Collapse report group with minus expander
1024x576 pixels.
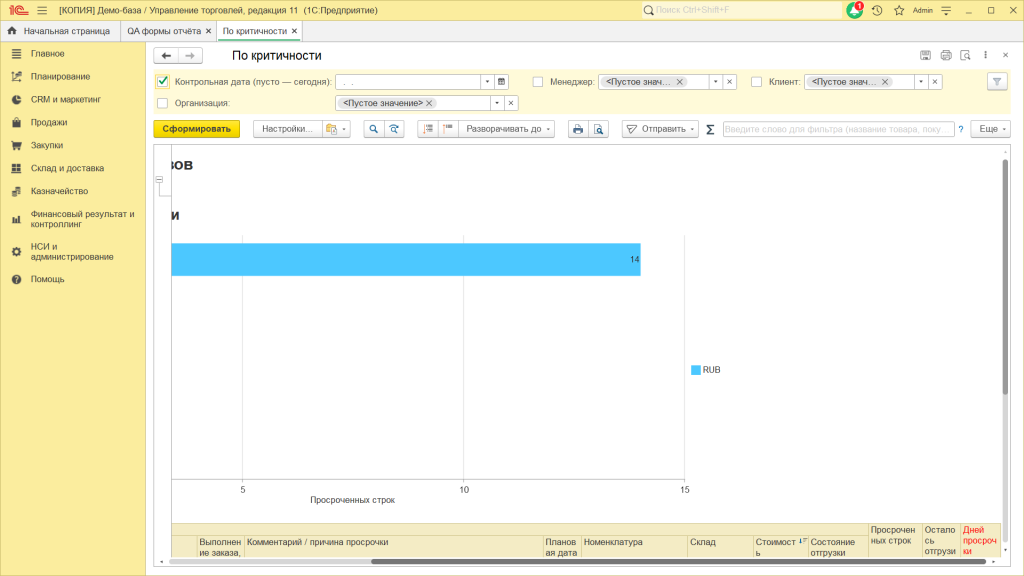click(x=159, y=179)
